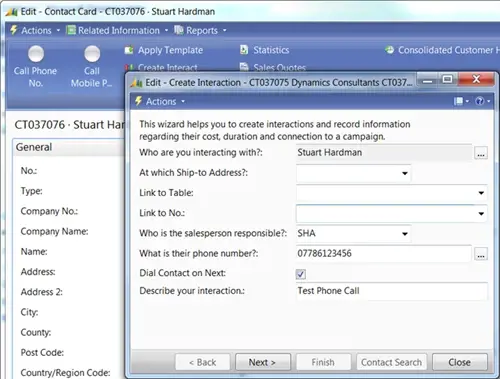Expand the salesperson responsible dropdown
The image size is (500, 379).
pyautogui.click(x=405, y=234)
